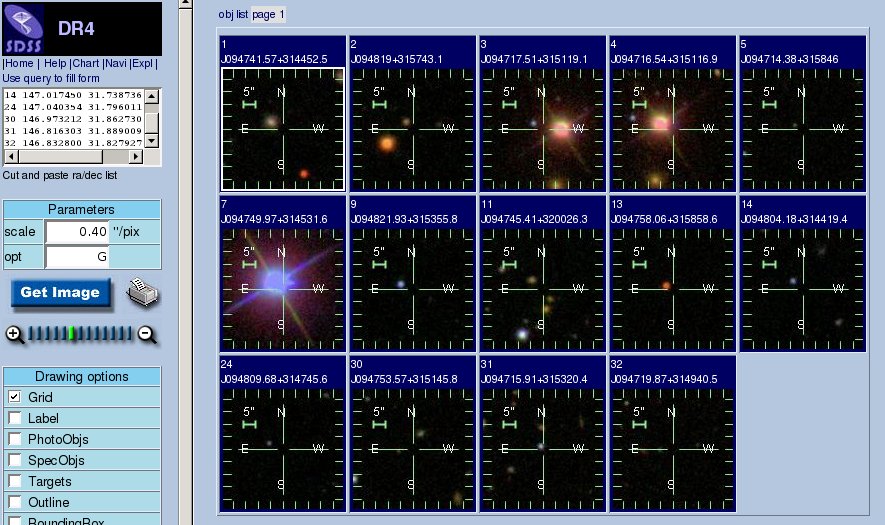The width and height of the screenshot is (885, 525).
Task: Click the zoom in magnifier icon
Action: click(15, 334)
